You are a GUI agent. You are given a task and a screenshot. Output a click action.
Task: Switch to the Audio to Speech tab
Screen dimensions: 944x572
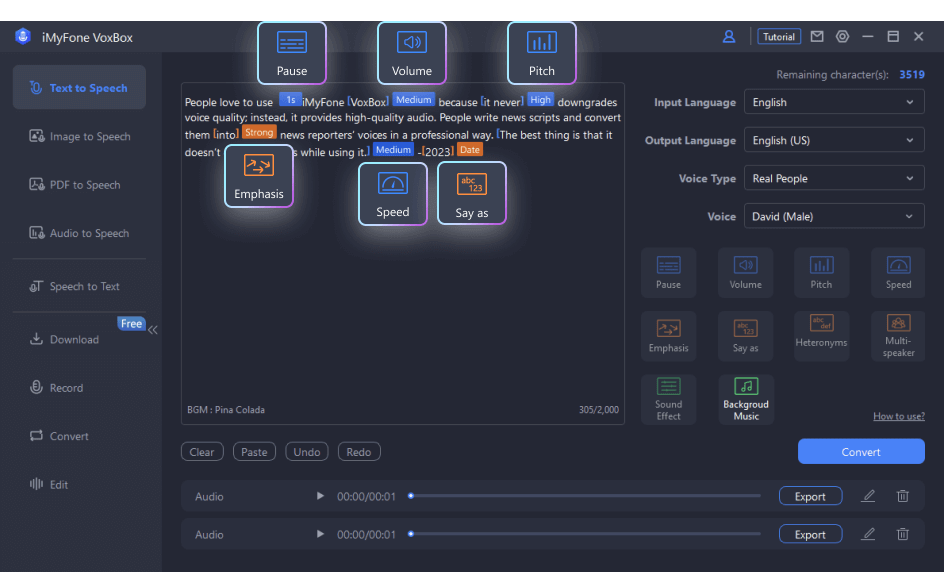click(x=79, y=233)
